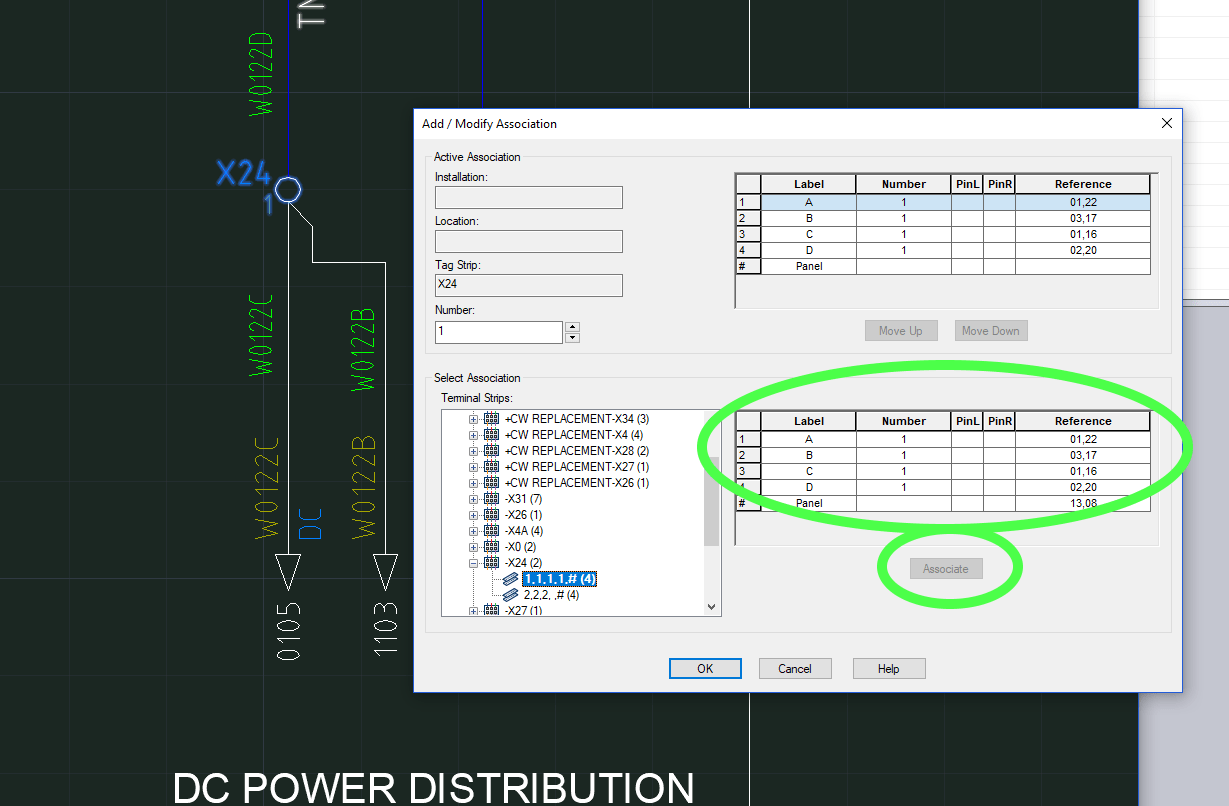Open Help for the association dialog
Image resolution: width=1229 pixels, height=806 pixels.
click(889, 669)
